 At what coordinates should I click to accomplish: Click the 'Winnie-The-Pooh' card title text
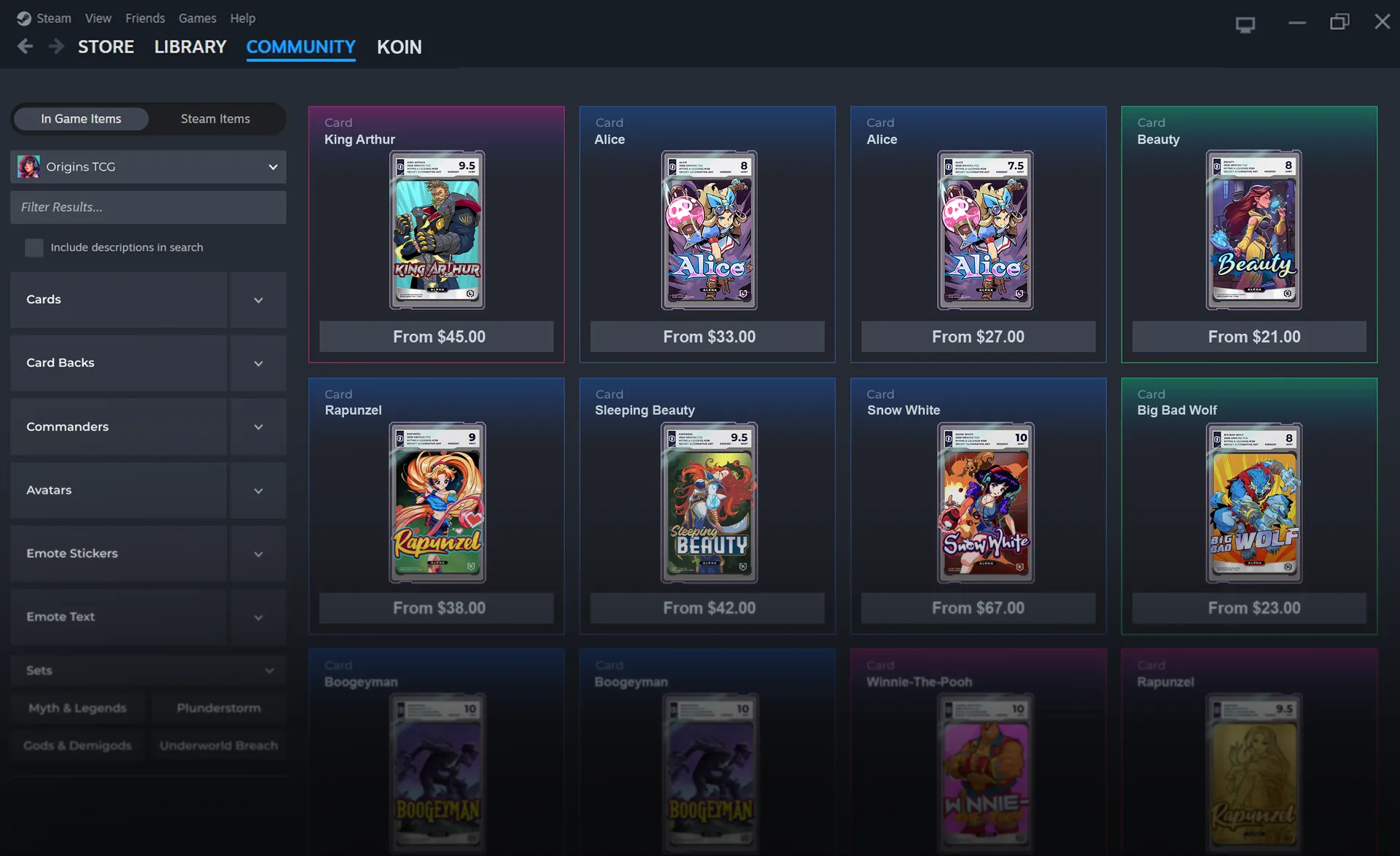tap(919, 682)
